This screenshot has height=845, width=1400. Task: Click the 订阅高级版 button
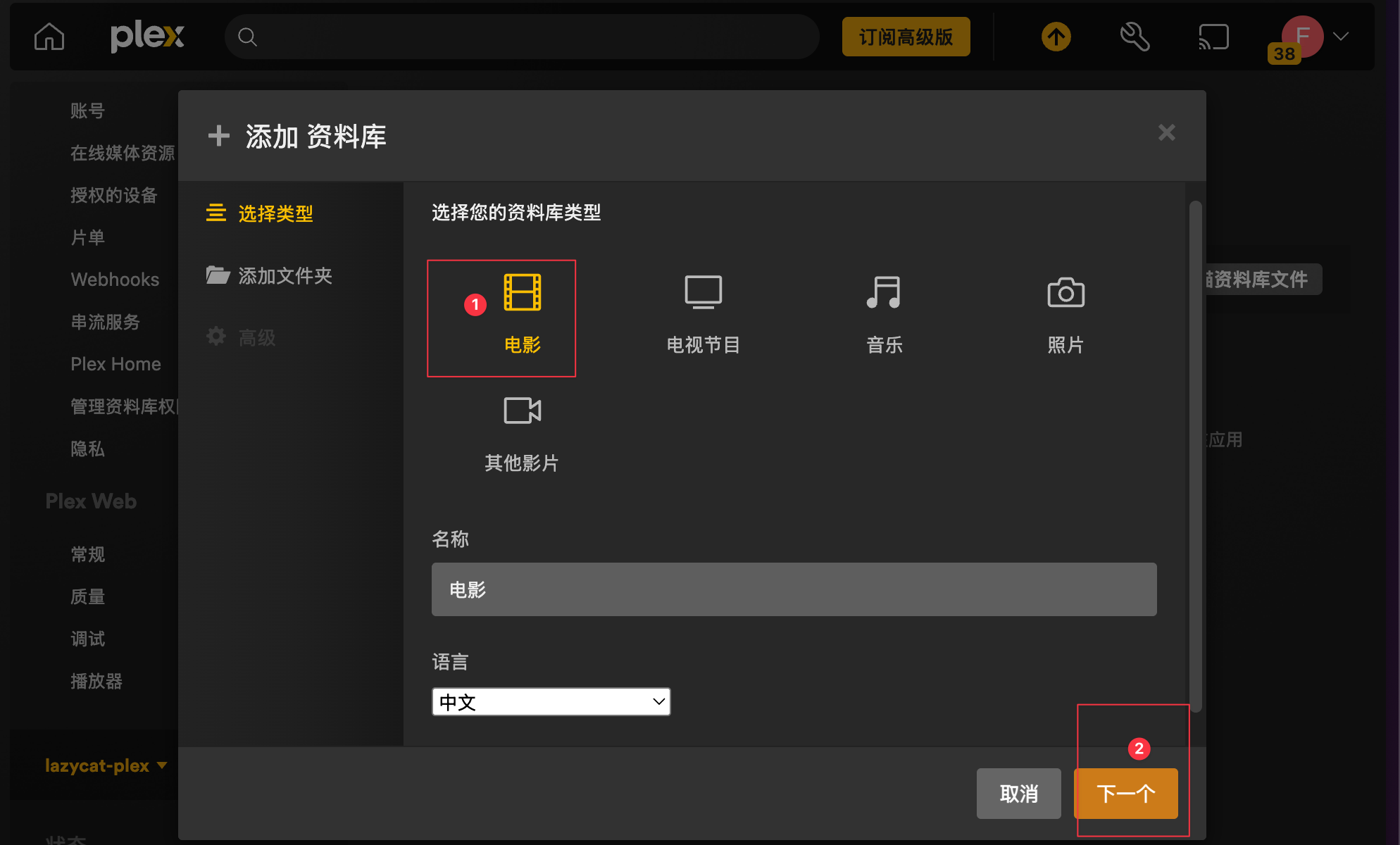tap(906, 37)
